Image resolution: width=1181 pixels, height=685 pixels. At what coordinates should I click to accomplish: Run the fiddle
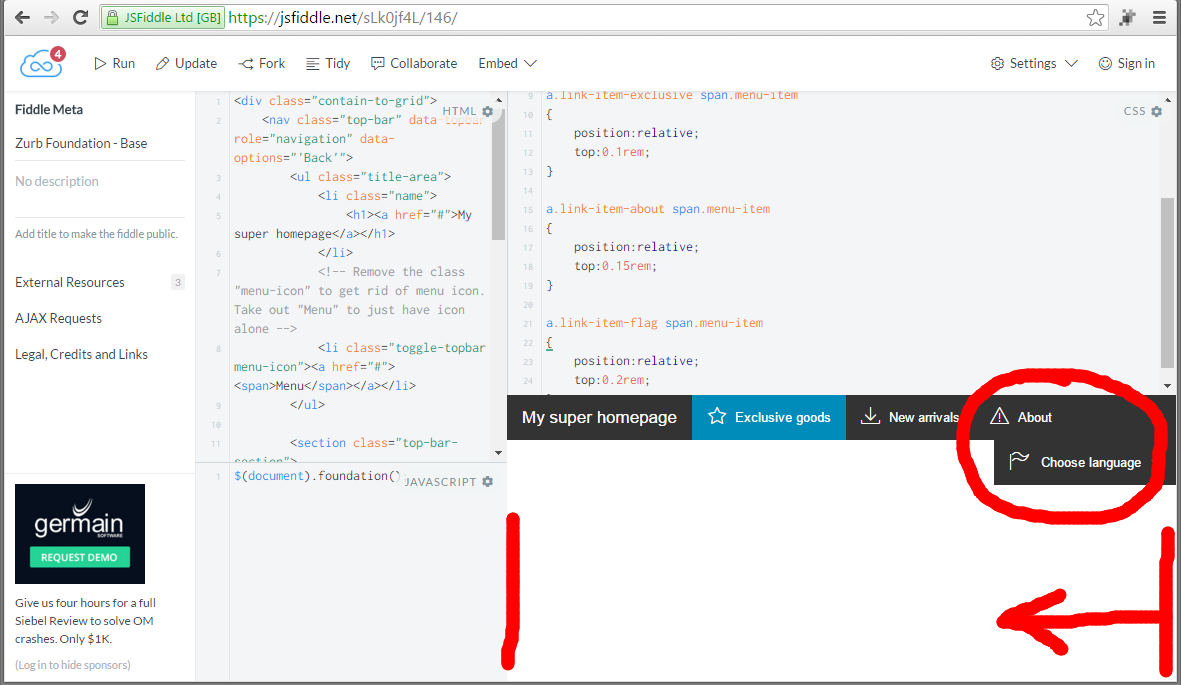pyautogui.click(x=114, y=63)
